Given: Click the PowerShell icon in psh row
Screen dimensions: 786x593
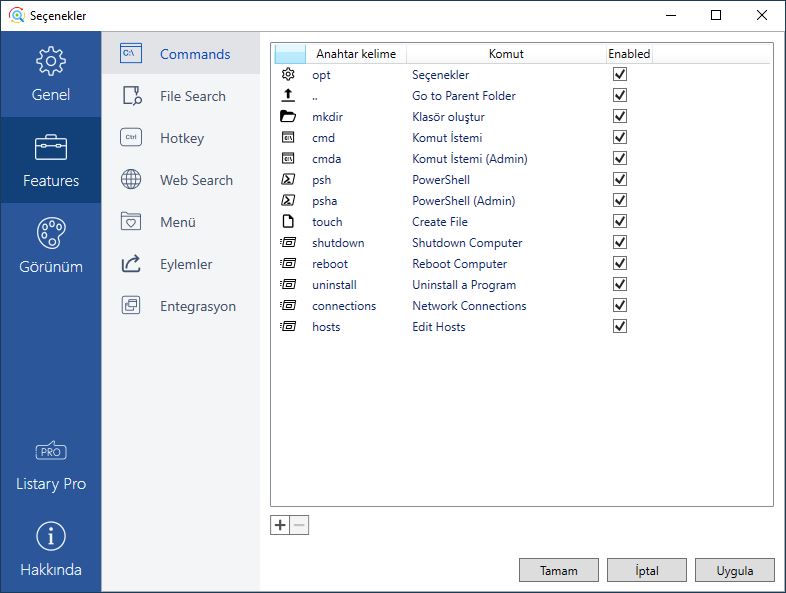Looking at the screenshot, I should pos(288,179).
